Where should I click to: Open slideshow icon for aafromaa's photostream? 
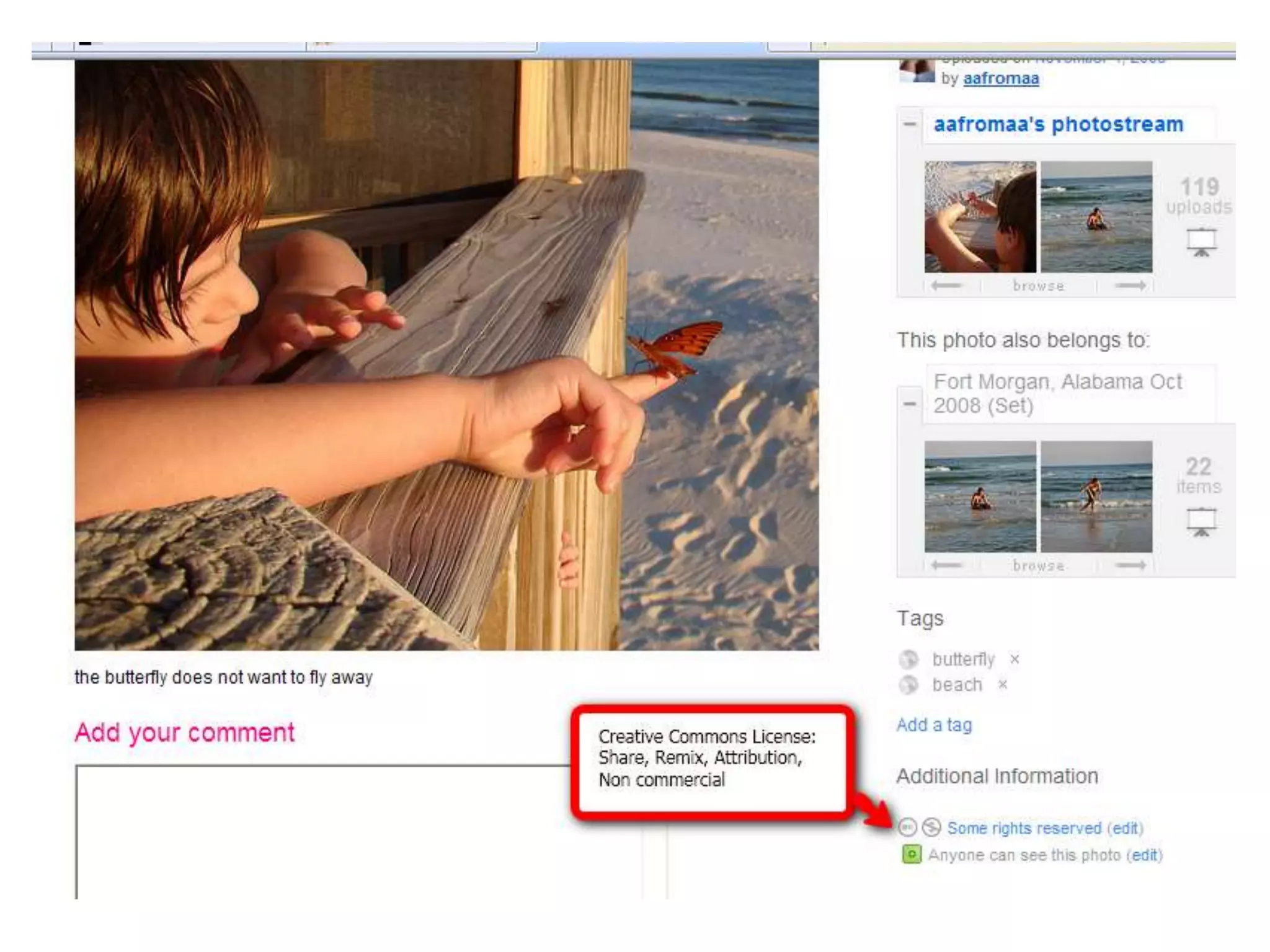1201,242
